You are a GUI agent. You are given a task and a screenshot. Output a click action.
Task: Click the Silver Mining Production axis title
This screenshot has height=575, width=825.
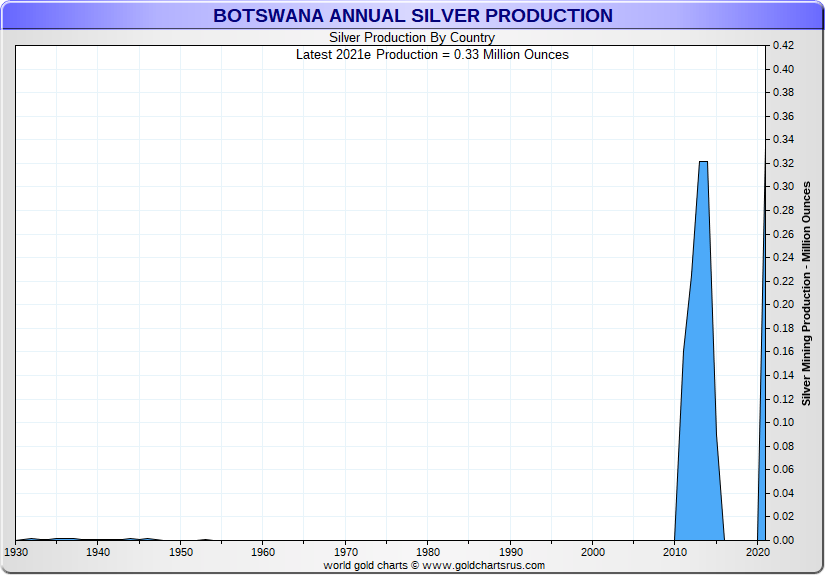[x=806, y=293]
